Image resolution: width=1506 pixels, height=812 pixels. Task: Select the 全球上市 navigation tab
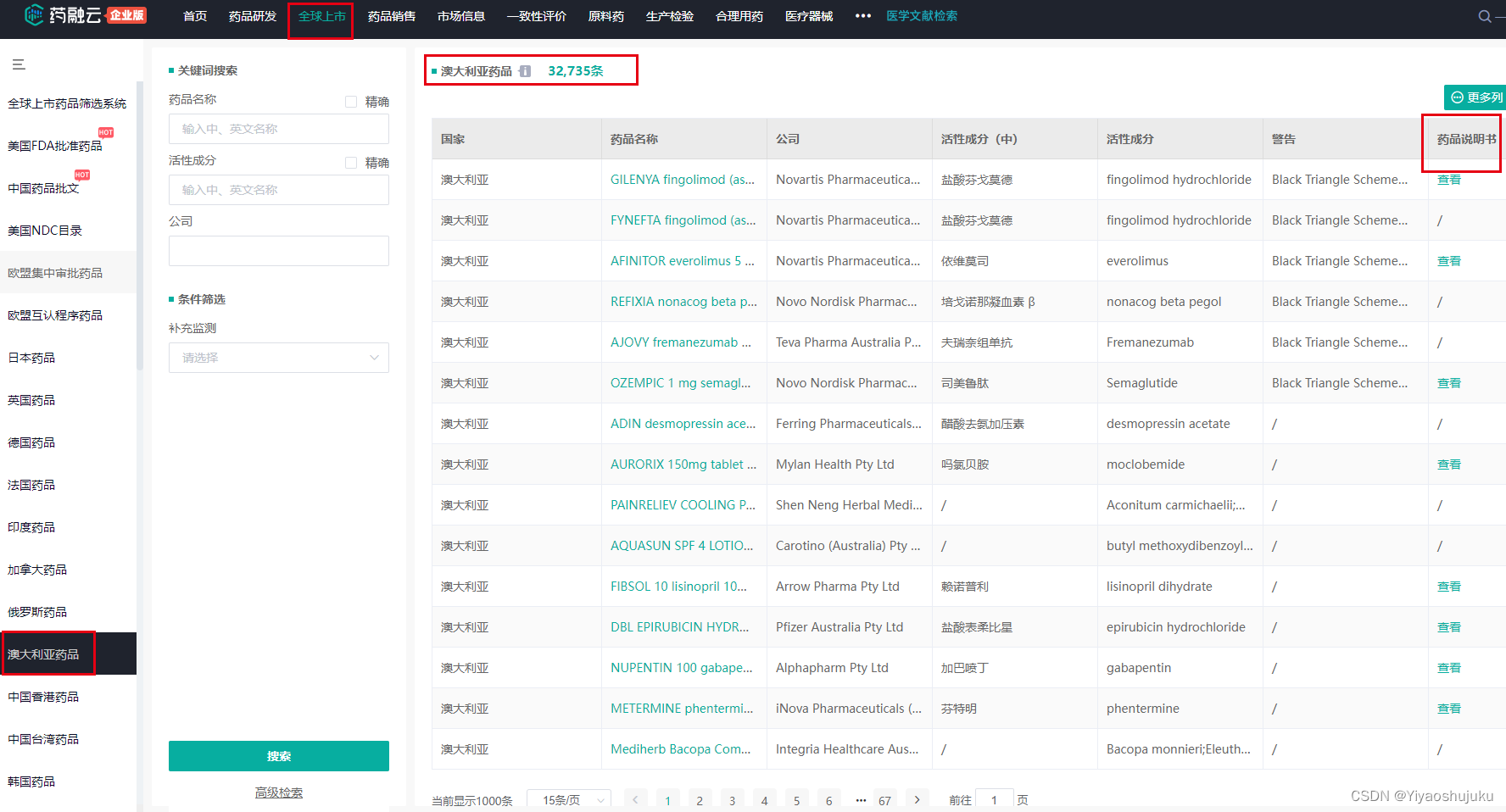point(321,16)
